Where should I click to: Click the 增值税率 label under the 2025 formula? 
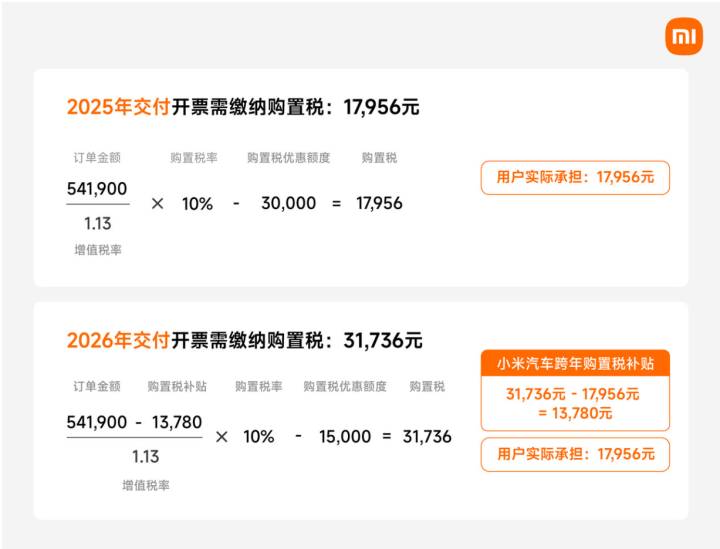(x=98, y=250)
